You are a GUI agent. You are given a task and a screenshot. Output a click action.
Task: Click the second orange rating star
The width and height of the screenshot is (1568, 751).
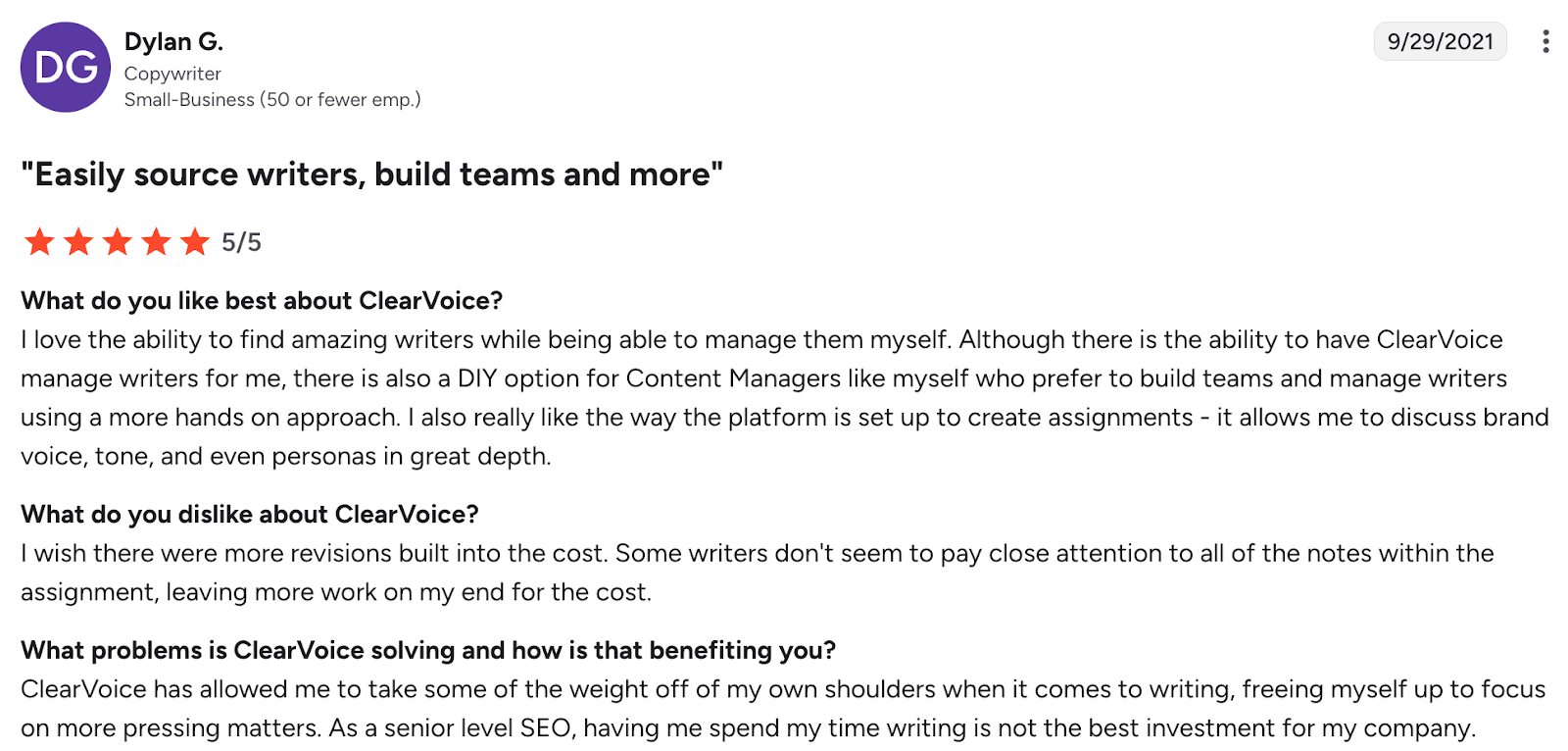pyautogui.click(x=78, y=241)
